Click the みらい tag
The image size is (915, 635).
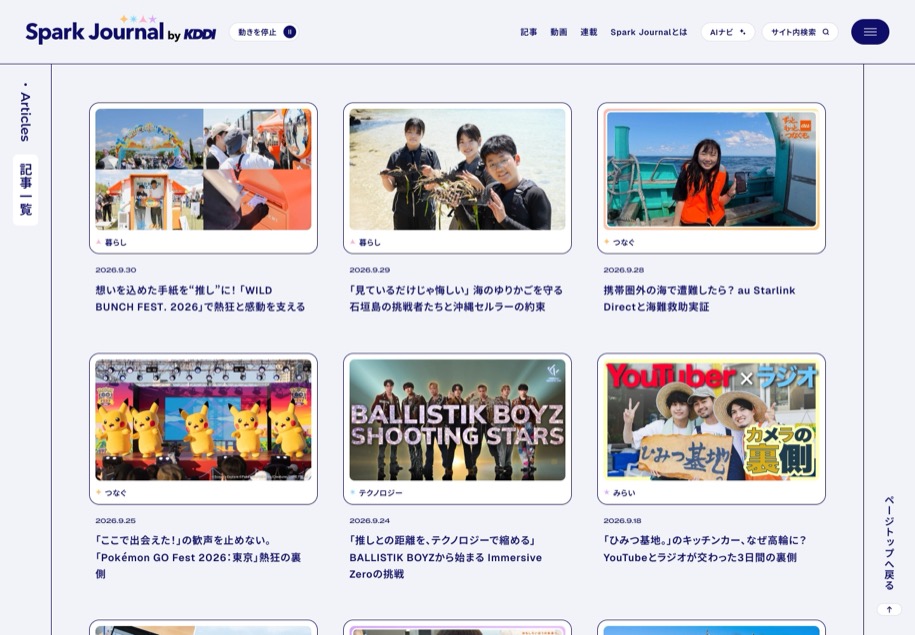coord(620,493)
